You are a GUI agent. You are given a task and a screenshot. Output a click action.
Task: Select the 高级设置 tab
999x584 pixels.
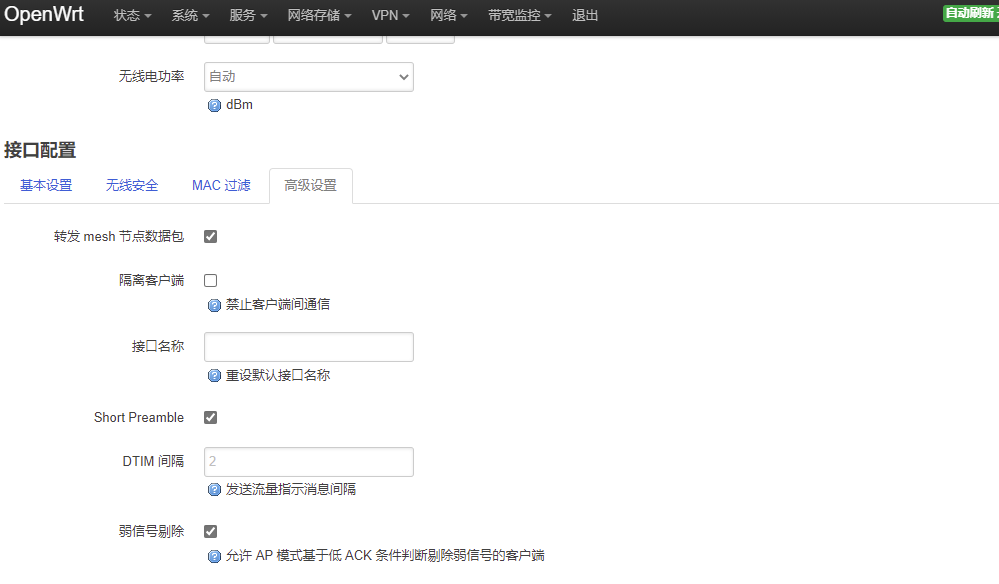[311, 185]
